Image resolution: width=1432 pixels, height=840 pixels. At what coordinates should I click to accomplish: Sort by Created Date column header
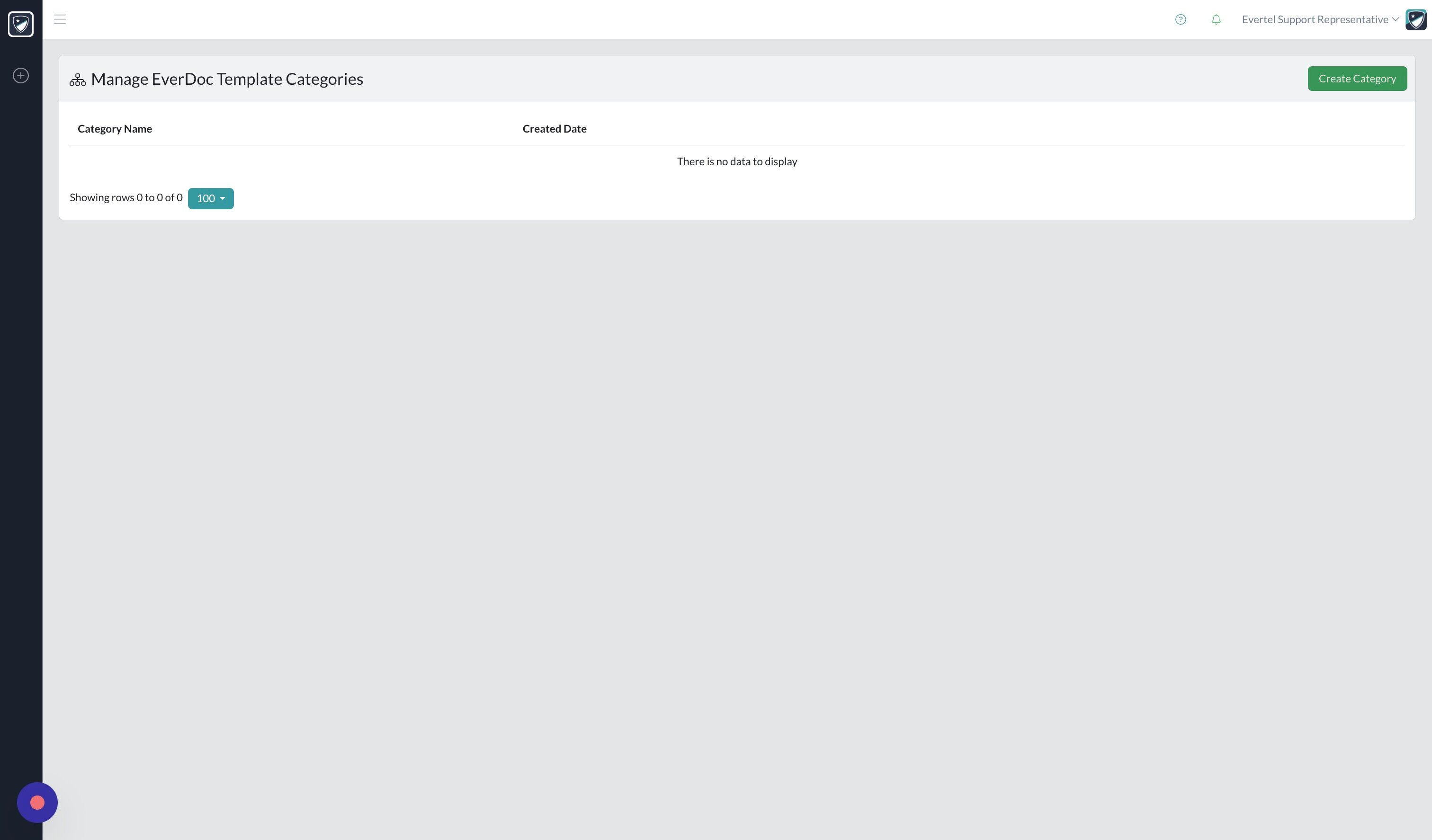[554, 129]
